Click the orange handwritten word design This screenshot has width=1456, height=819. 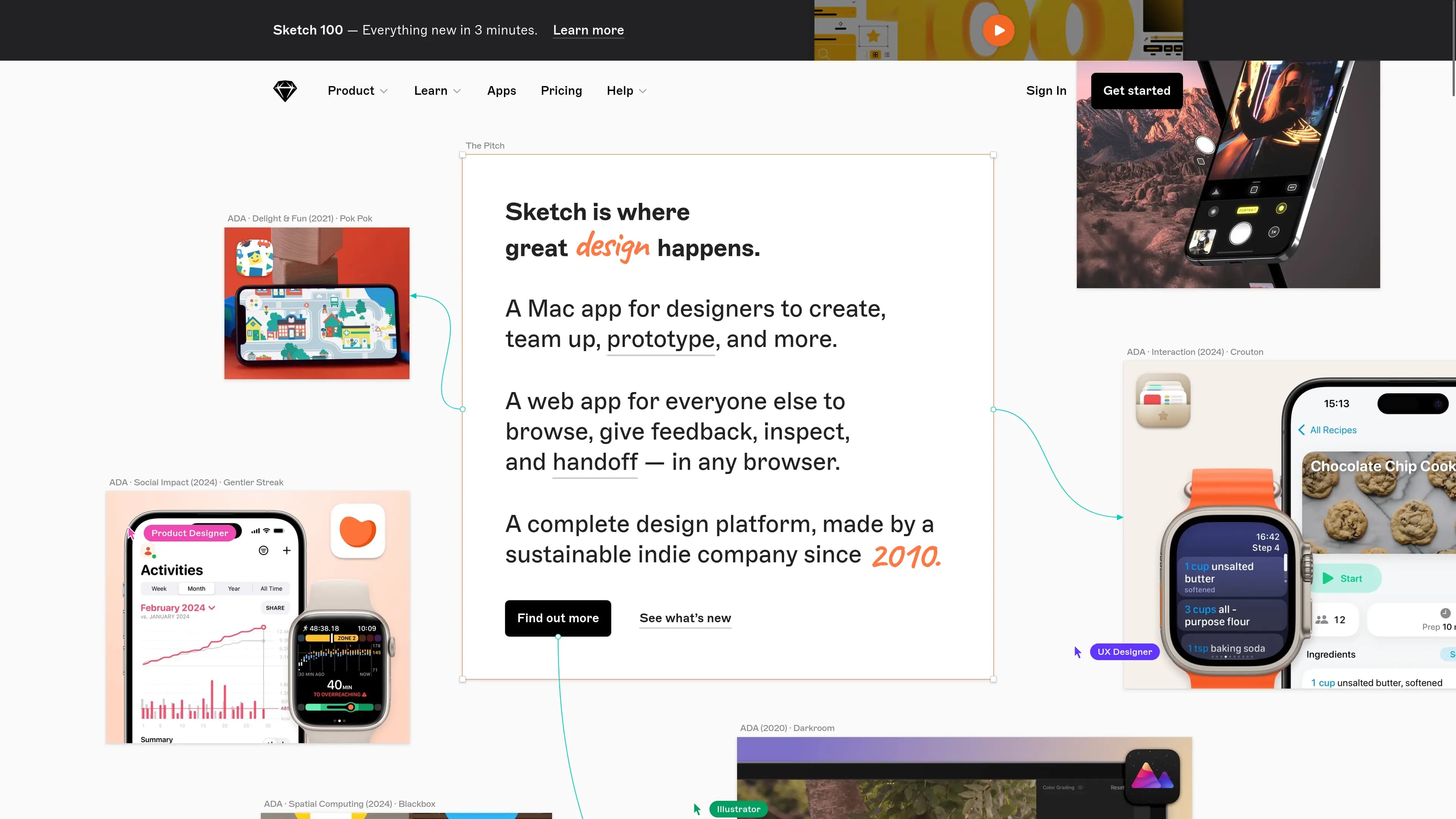point(613,246)
